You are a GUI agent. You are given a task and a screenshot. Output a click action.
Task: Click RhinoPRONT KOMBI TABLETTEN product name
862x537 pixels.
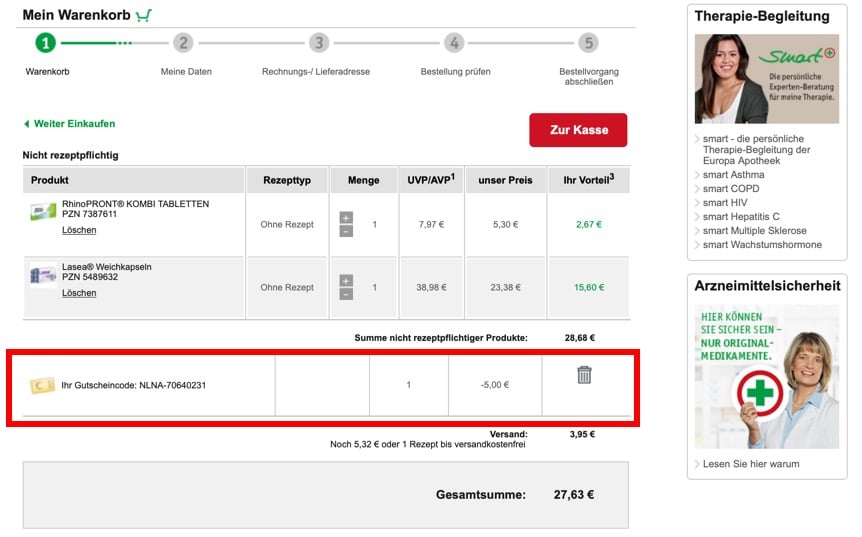(135, 204)
